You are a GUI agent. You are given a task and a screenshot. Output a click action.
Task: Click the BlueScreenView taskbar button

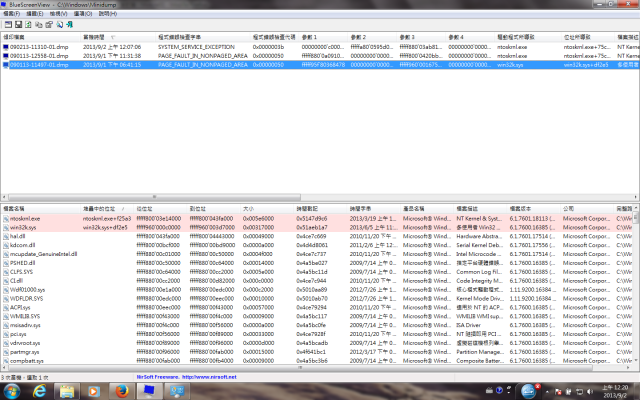tap(149, 391)
